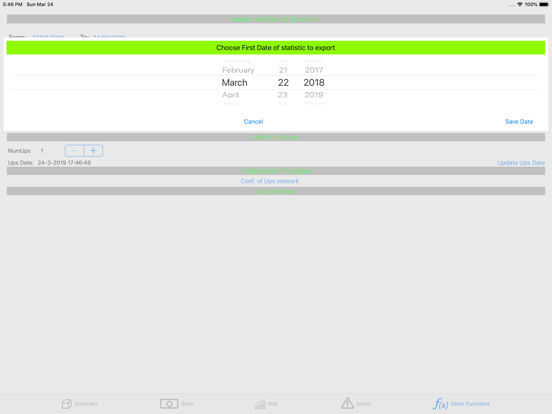Decrease NumUps with minus button

click(x=74, y=151)
